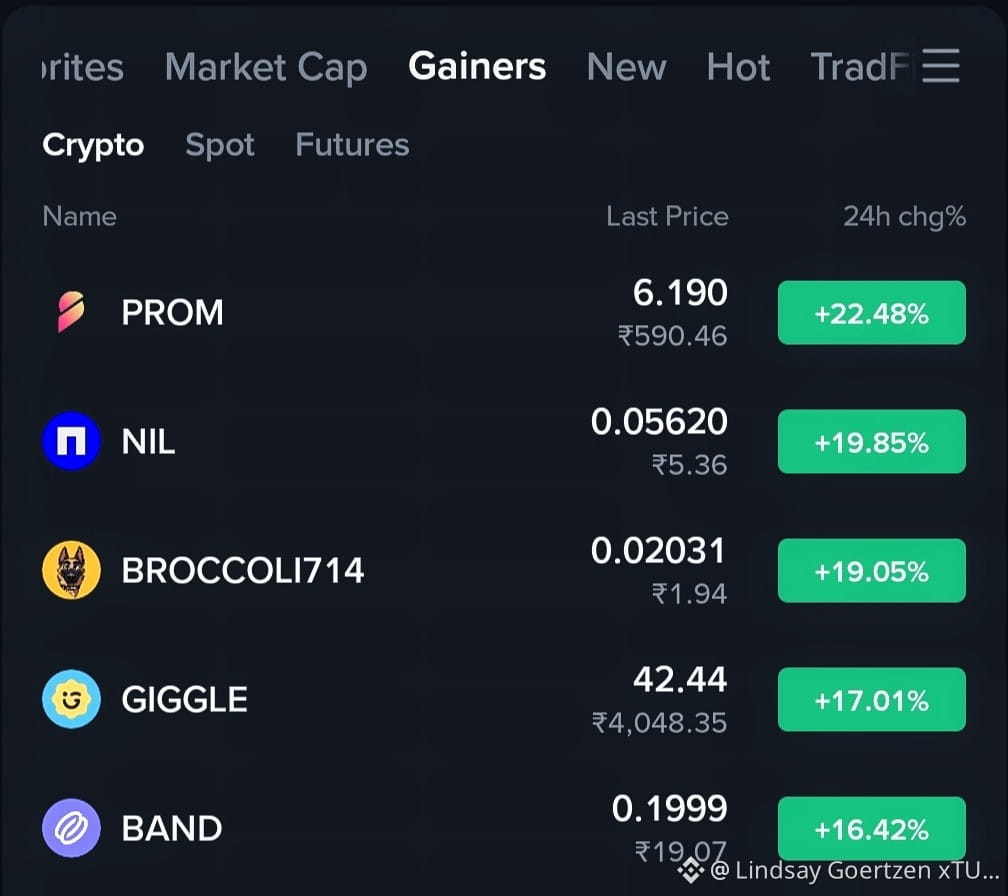Image resolution: width=1008 pixels, height=896 pixels.
Task: Select the Crypto sub-tab
Action: coord(93,146)
